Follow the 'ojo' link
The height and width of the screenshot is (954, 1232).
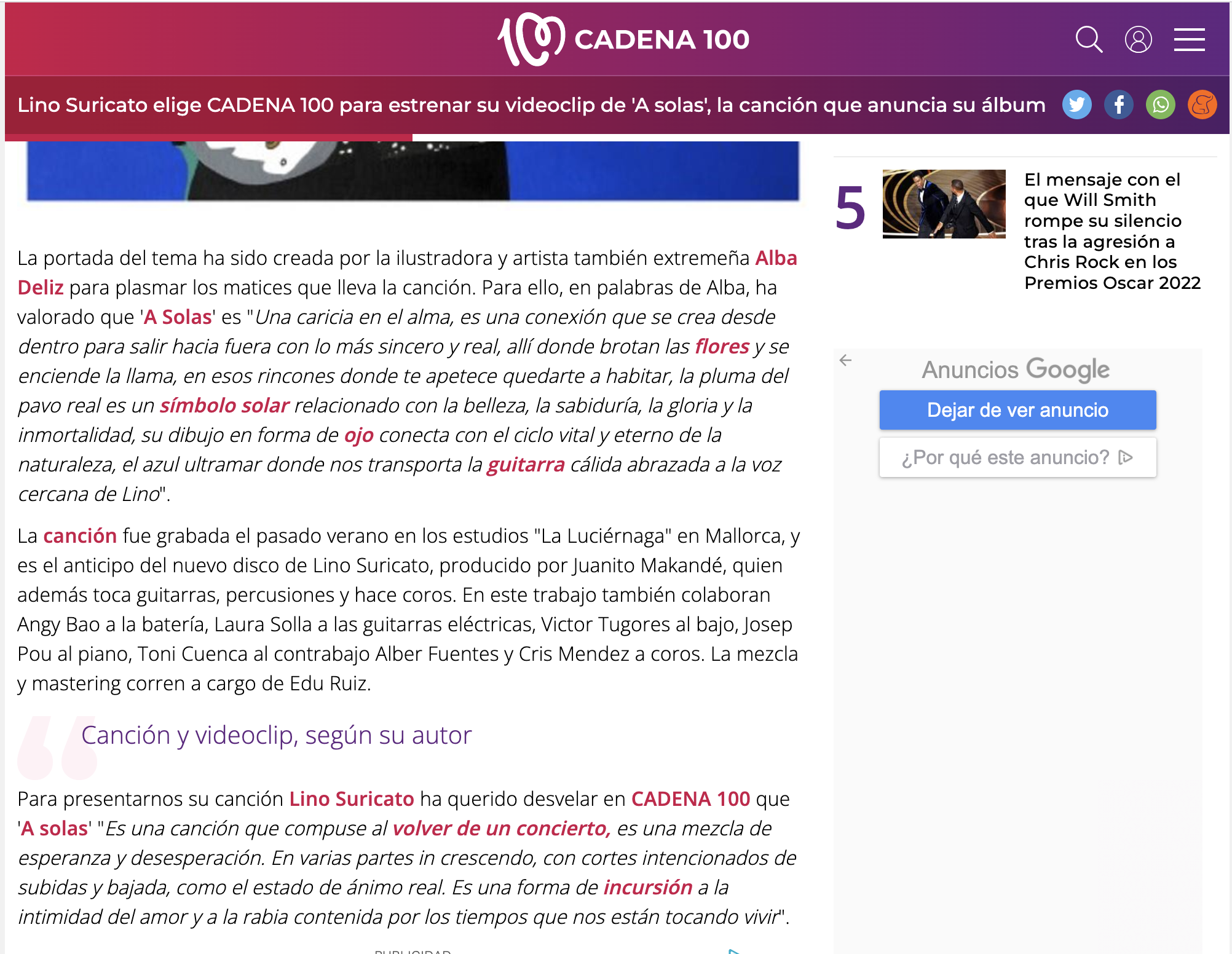359,435
